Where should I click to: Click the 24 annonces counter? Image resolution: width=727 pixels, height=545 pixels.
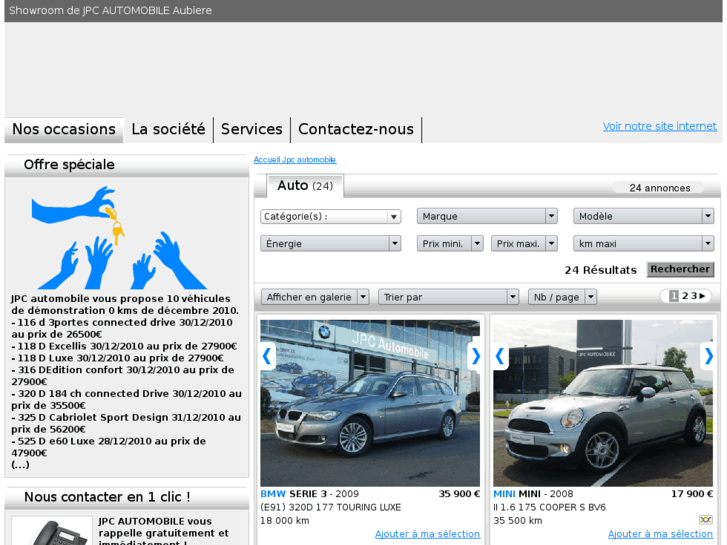659,188
